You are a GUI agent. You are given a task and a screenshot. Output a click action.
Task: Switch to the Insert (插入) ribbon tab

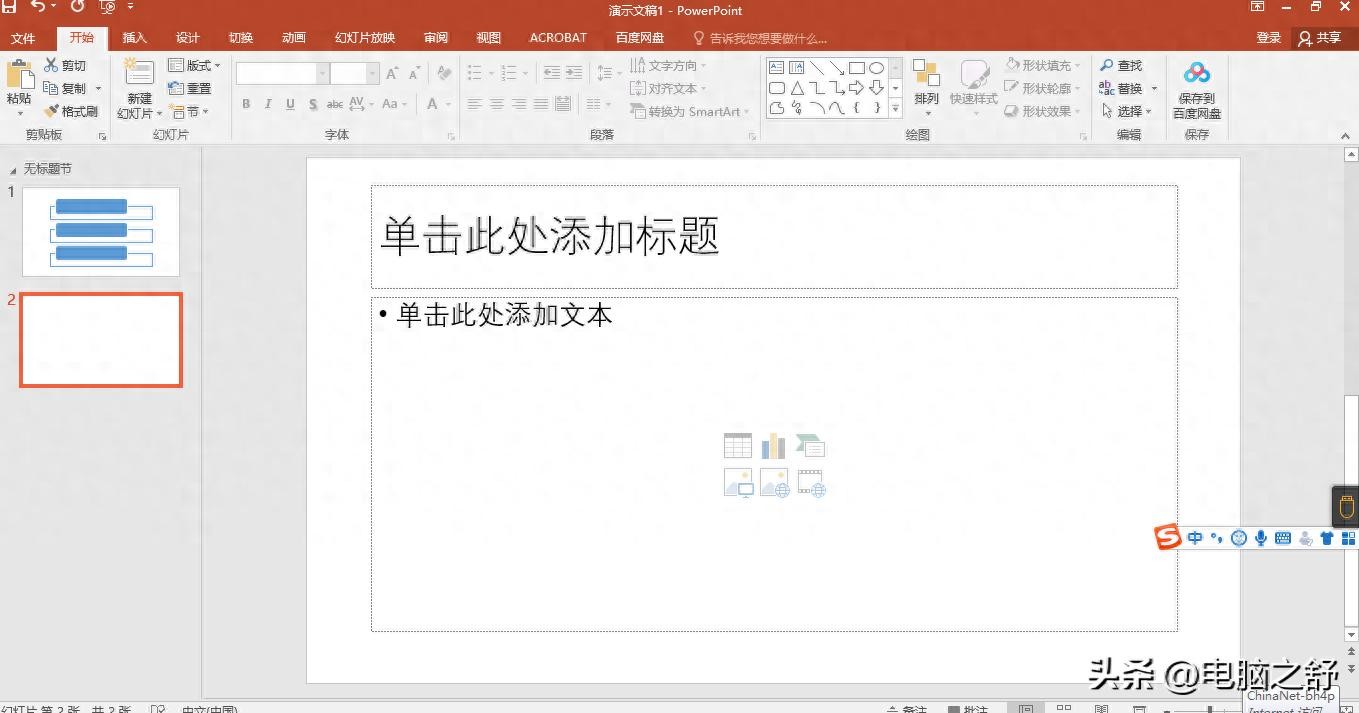pyautogui.click(x=134, y=38)
